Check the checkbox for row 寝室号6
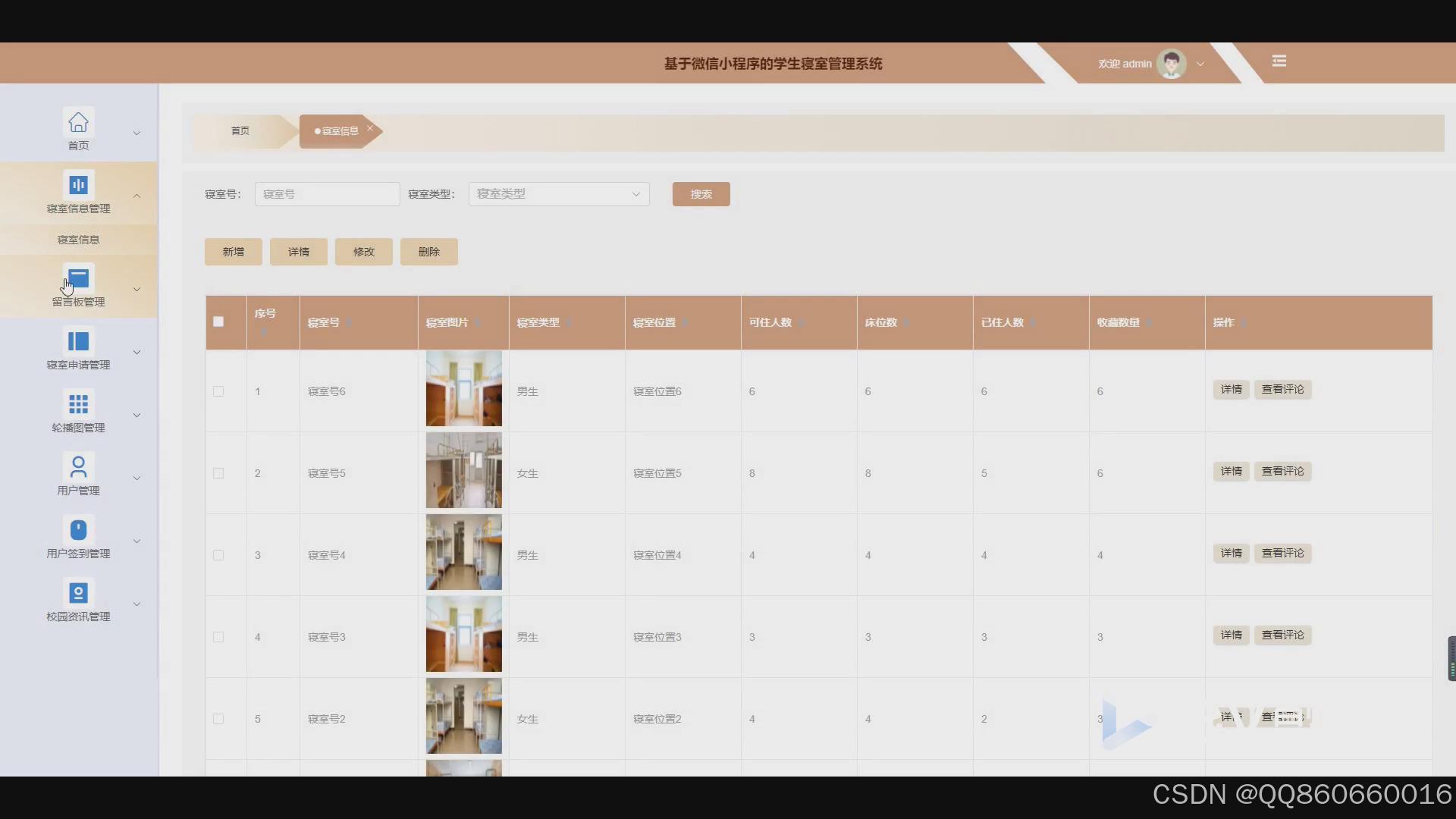The image size is (1456, 819). click(218, 391)
